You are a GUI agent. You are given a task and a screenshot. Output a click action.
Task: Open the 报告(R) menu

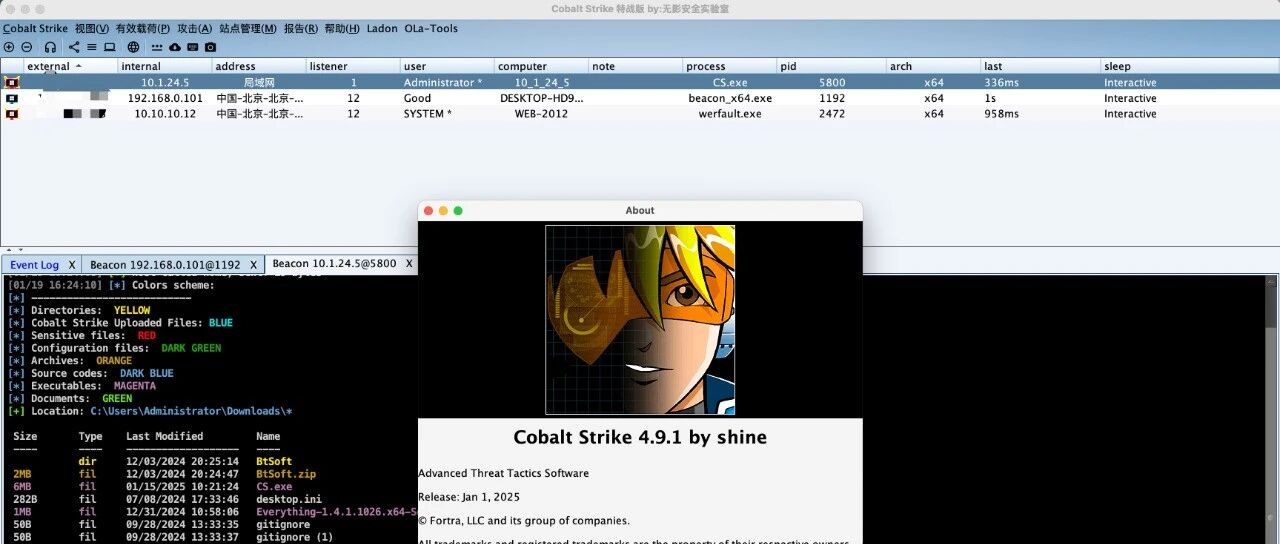point(301,28)
